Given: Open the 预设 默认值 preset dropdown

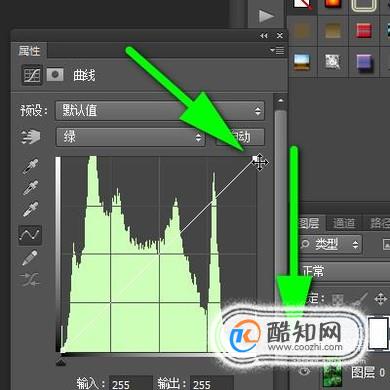Looking at the screenshot, I should pyautogui.click(x=160, y=111).
